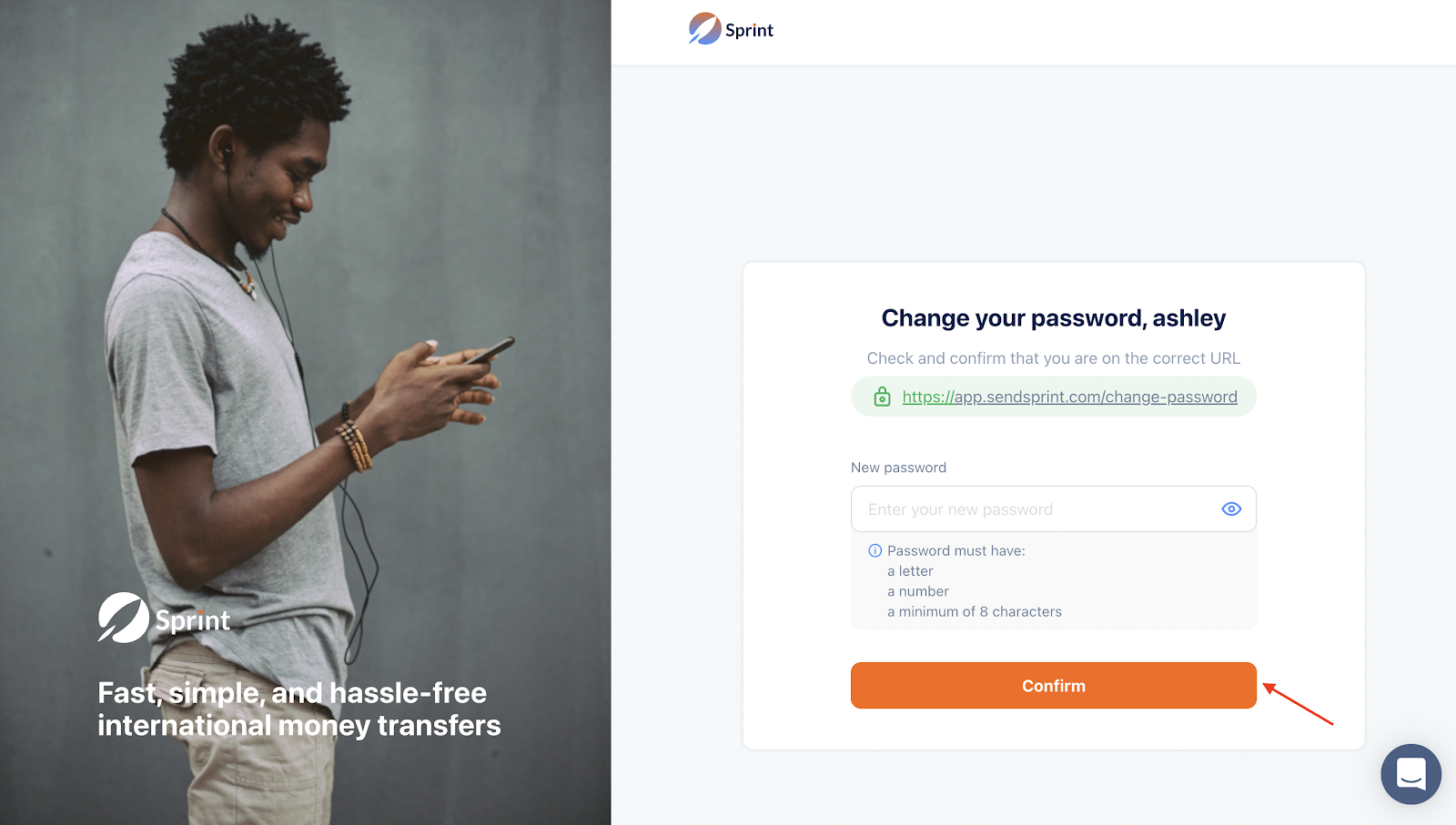Viewport: 1456px width, 825px height.
Task: Click the orange Confirm button
Action: point(1053,686)
